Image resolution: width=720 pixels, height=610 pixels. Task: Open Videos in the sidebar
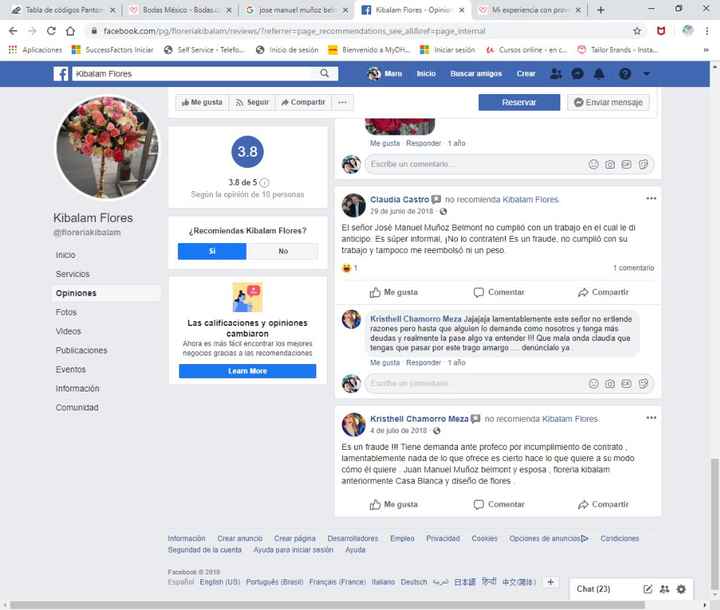[x=68, y=331]
